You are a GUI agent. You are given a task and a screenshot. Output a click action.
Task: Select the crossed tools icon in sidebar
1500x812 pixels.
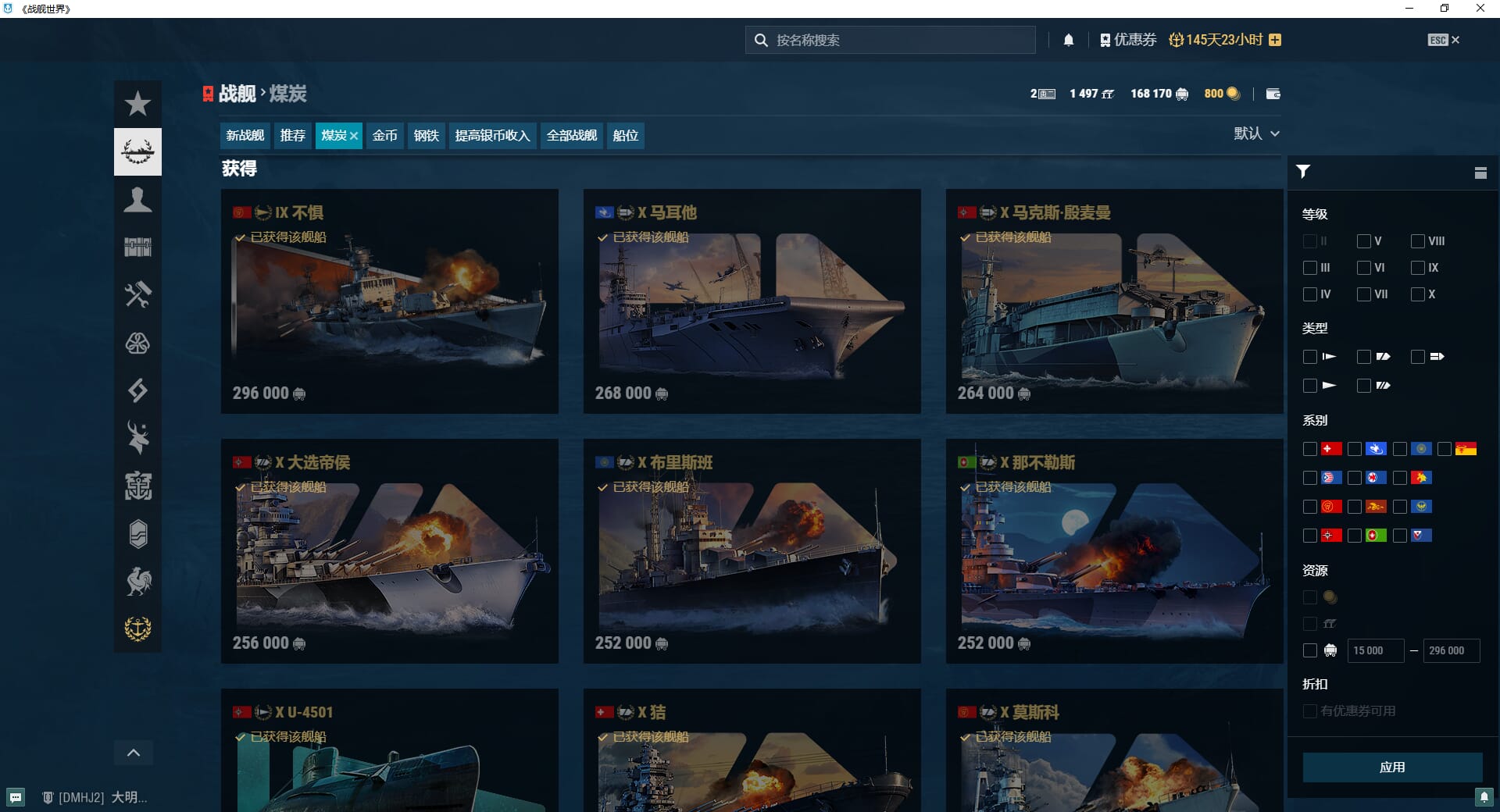(x=137, y=295)
